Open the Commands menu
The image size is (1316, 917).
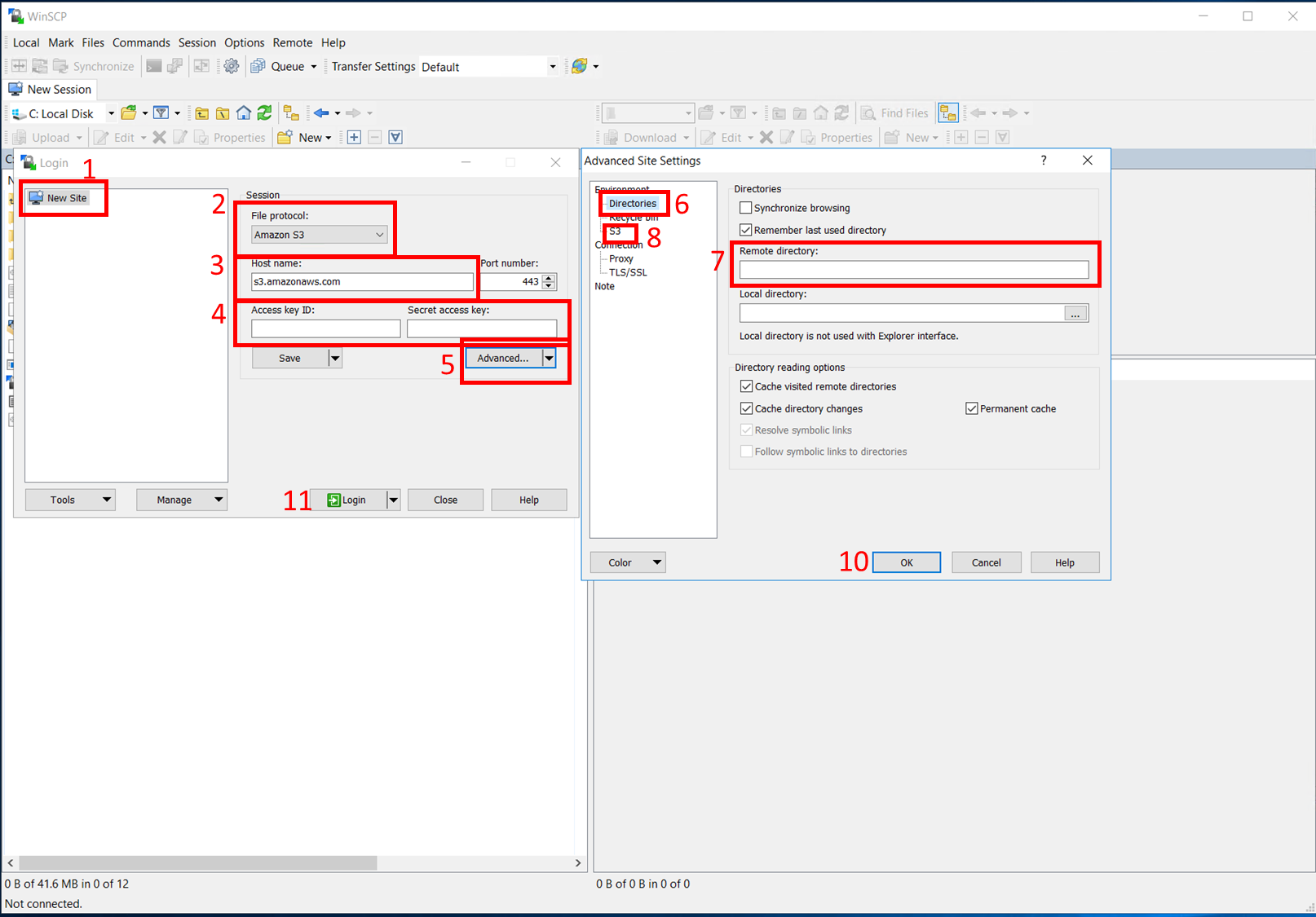tap(141, 42)
